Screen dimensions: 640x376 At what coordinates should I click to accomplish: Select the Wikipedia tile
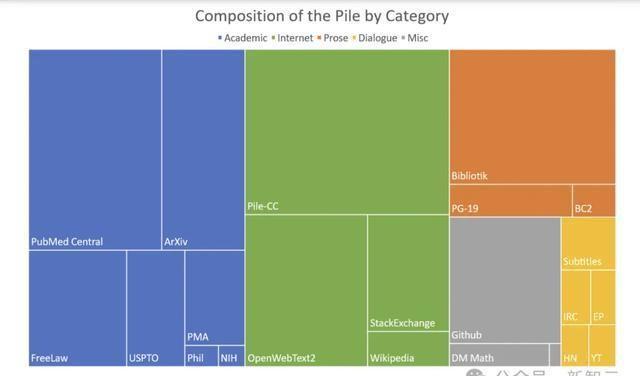click(408, 349)
